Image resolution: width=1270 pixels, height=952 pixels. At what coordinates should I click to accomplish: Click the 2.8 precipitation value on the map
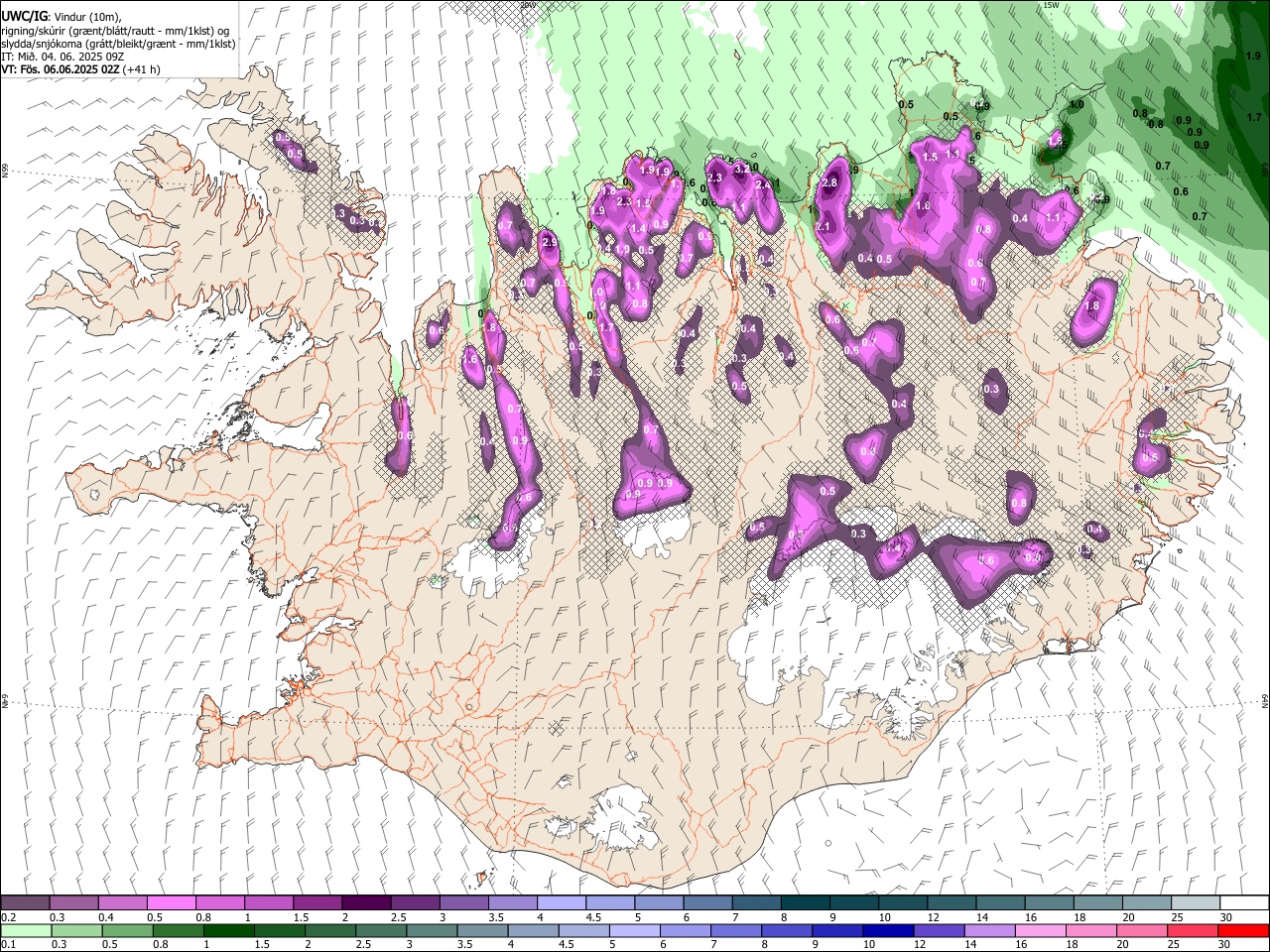point(829,182)
